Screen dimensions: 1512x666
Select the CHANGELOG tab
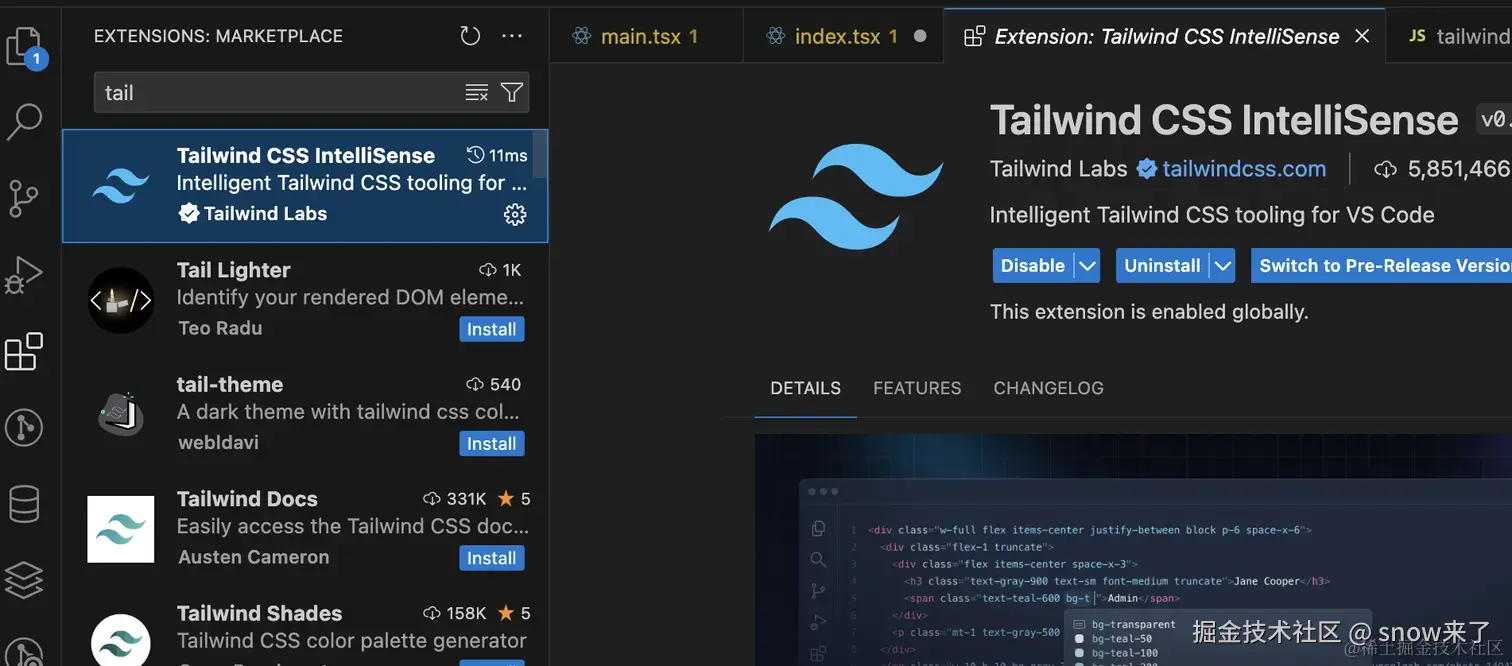1048,388
